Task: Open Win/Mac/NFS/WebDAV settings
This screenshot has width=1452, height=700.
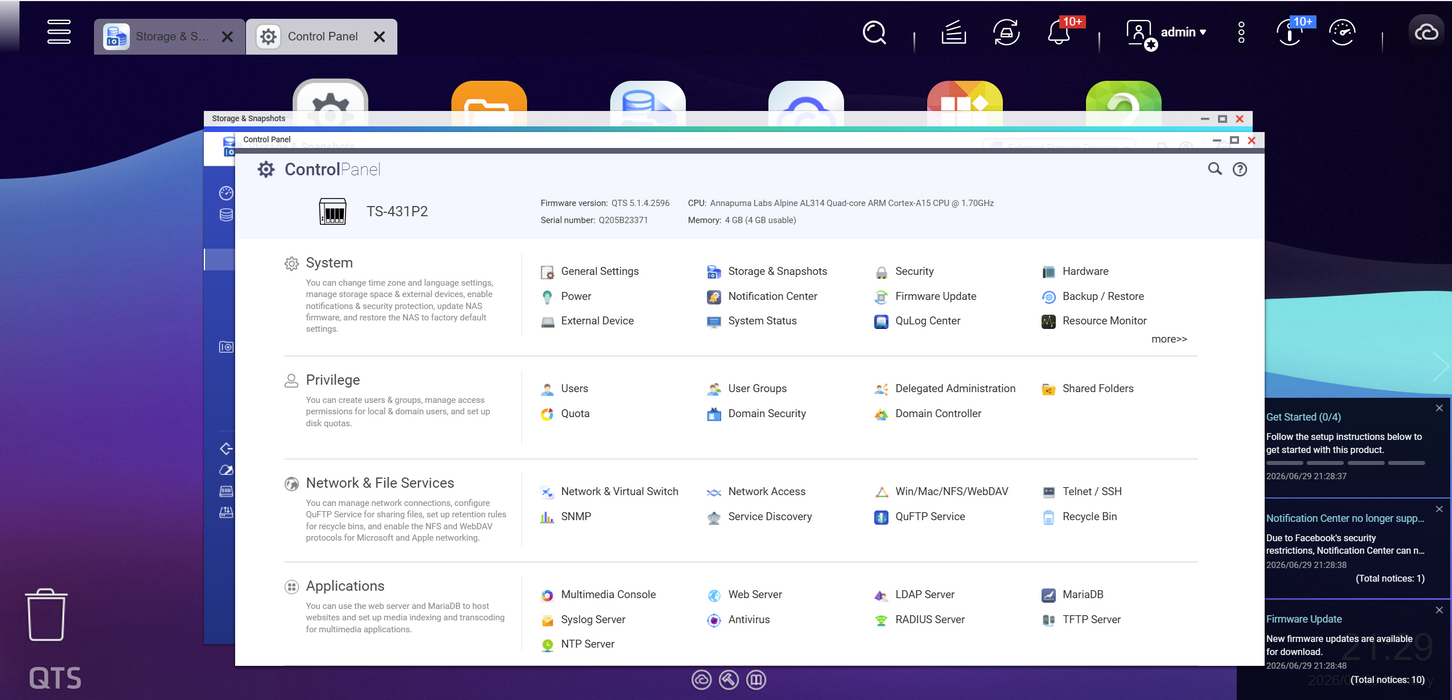Action: [x=941, y=491]
